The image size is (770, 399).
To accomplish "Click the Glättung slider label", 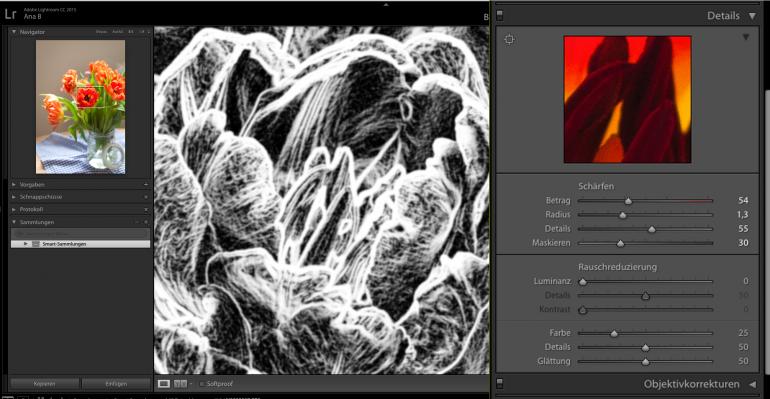I will (553, 361).
